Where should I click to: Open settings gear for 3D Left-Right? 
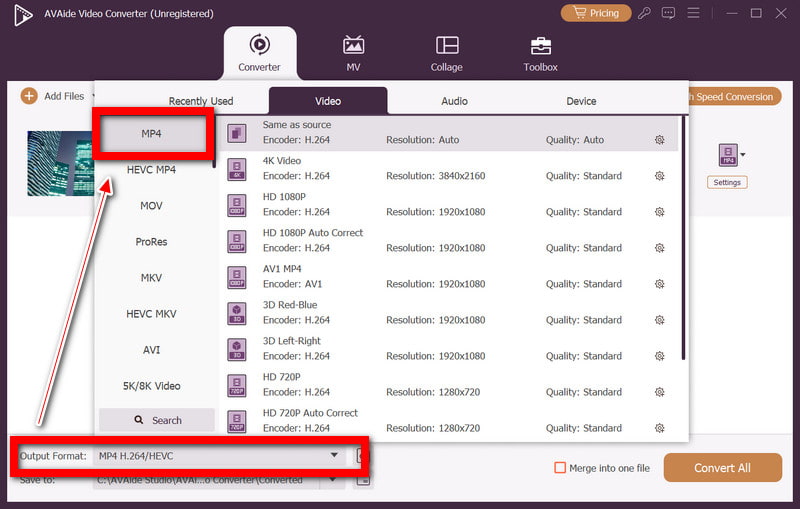659,356
